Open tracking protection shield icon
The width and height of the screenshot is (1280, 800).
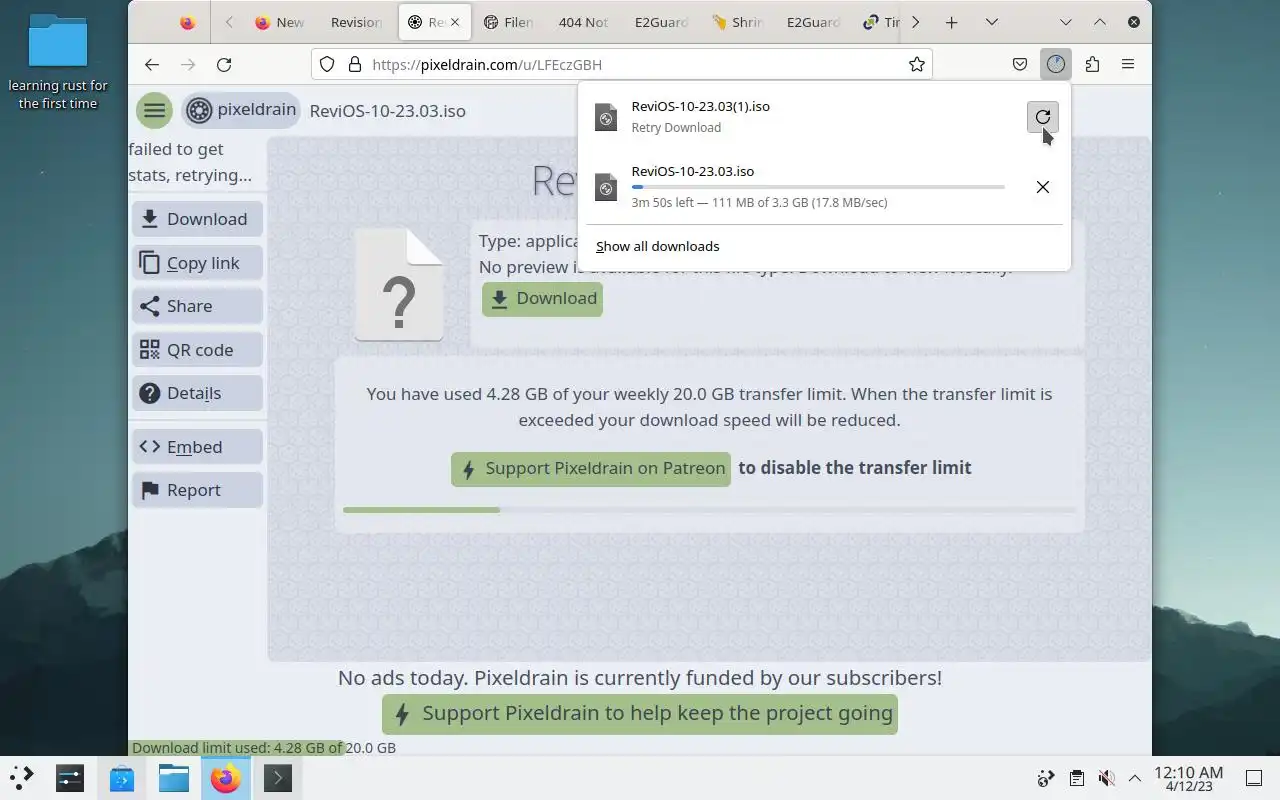pyautogui.click(x=327, y=64)
